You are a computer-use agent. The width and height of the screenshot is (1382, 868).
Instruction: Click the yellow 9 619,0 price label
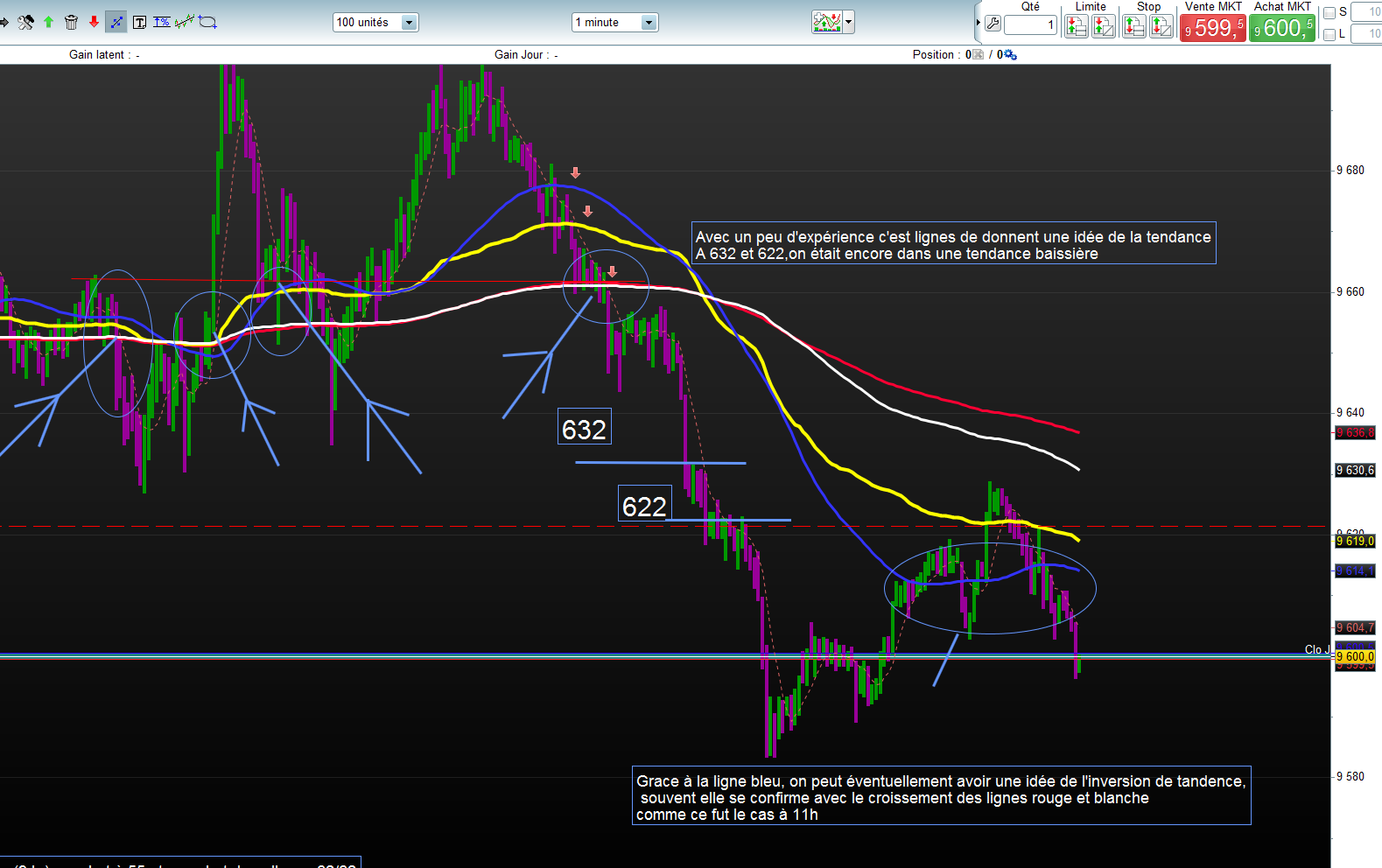(1355, 542)
